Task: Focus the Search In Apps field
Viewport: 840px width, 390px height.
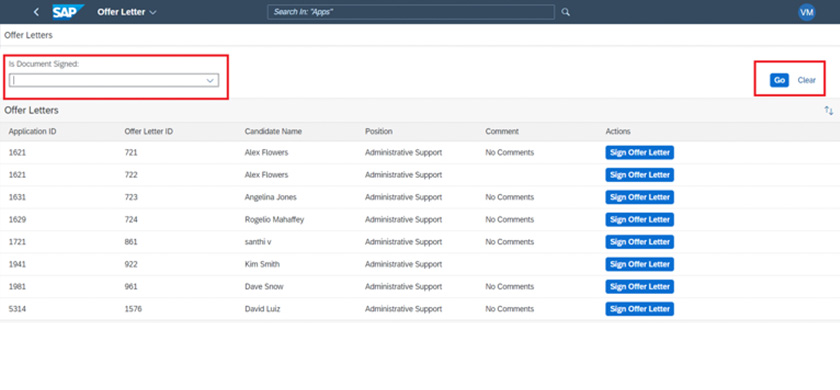Action: tap(411, 12)
